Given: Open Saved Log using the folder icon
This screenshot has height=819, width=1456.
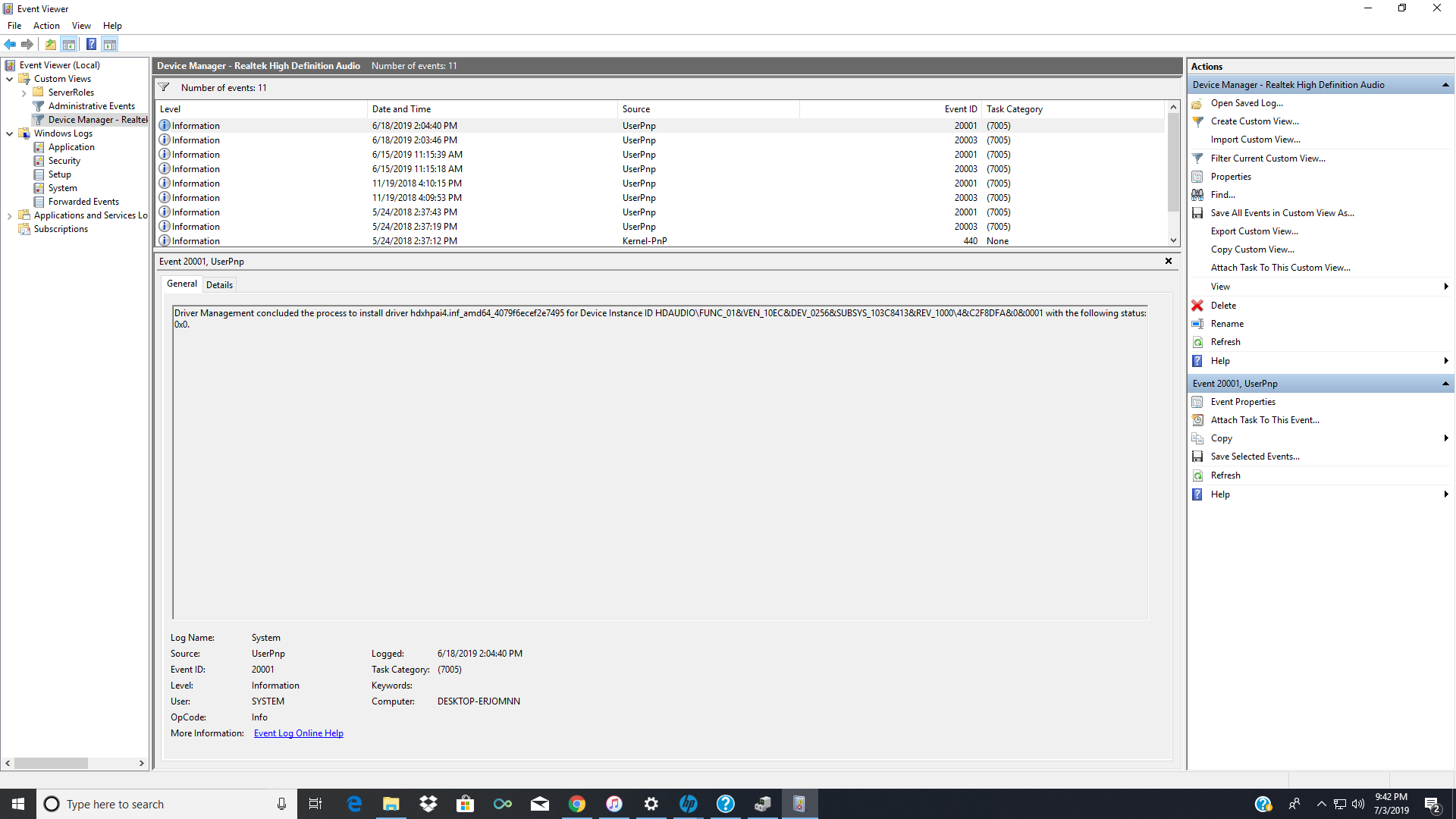Looking at the screenshot, I should [x=1198, y=103].
